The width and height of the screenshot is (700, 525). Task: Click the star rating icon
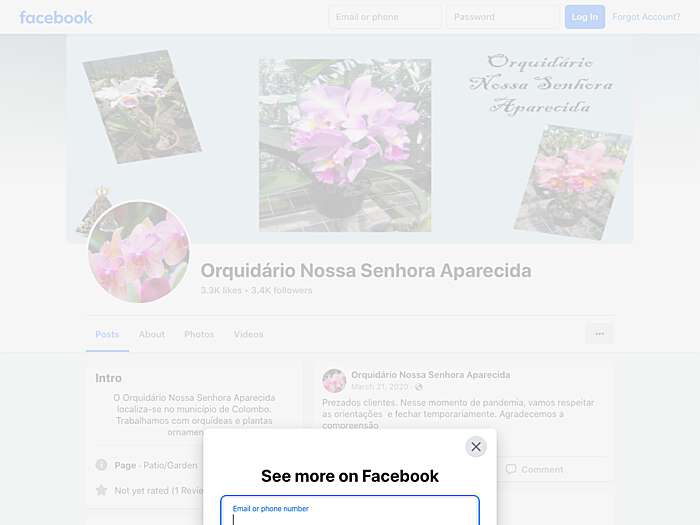(101, 490)
